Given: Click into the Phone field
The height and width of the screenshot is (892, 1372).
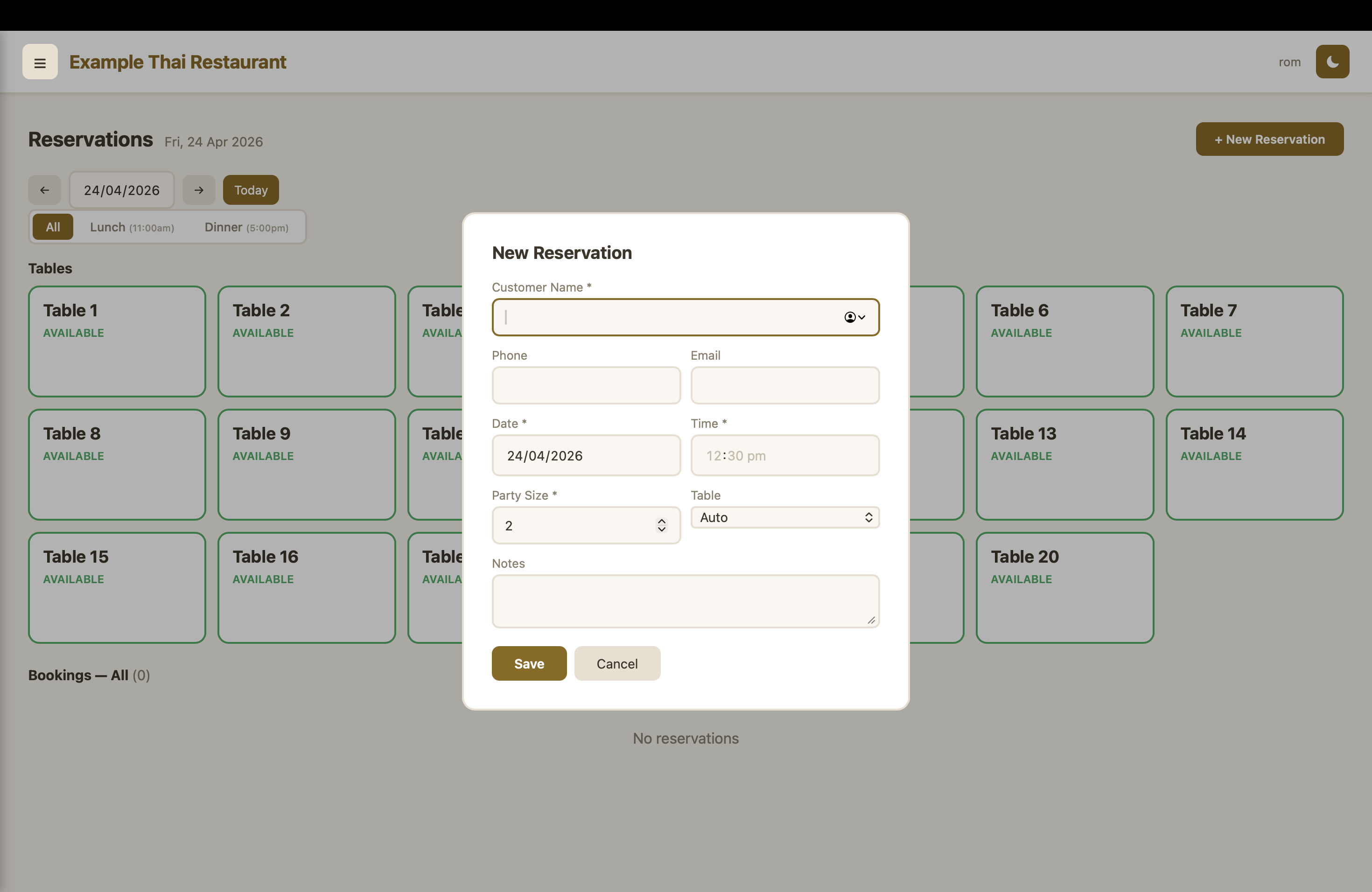Looking at the screenshot, I should 586,385.
